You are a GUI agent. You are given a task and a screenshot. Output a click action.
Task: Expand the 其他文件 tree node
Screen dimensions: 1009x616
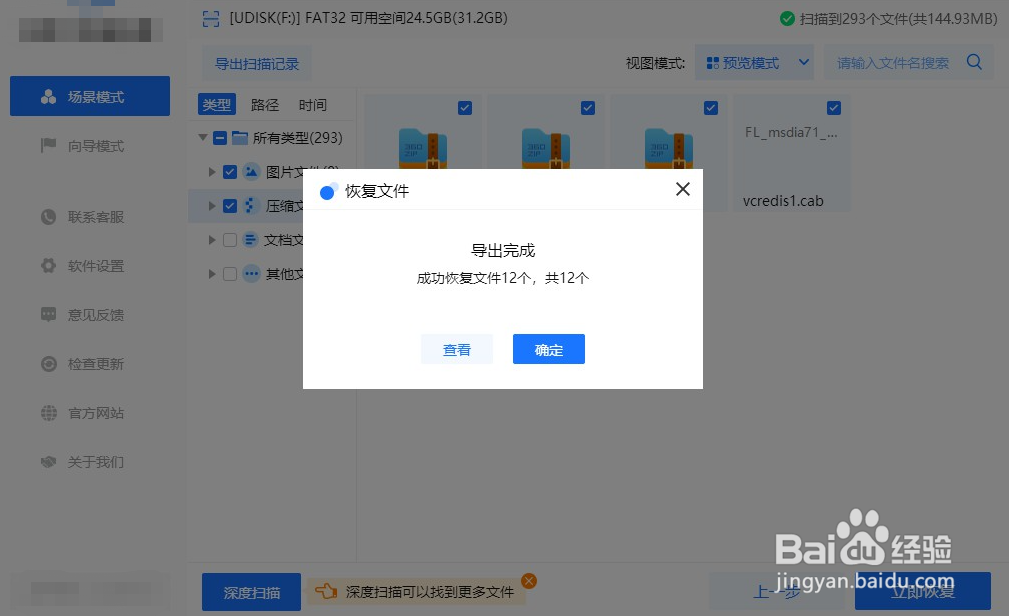(211, 273)
